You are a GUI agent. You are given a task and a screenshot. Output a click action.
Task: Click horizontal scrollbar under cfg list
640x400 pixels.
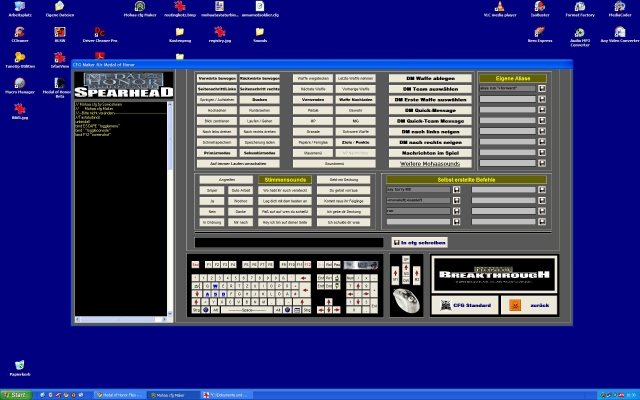pos(121,319)
